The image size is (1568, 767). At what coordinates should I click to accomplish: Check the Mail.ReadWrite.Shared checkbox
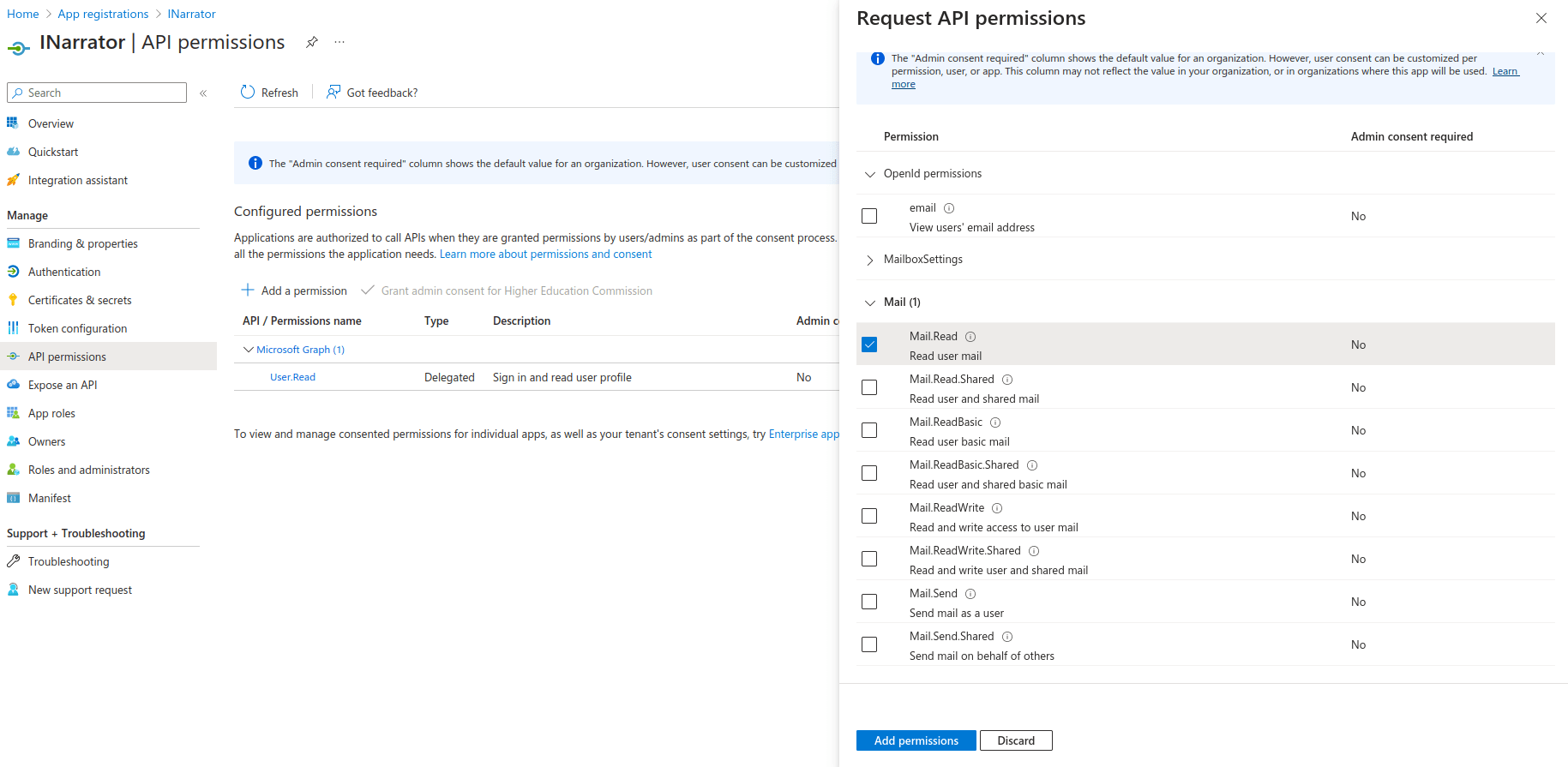(x=869, y=559)
